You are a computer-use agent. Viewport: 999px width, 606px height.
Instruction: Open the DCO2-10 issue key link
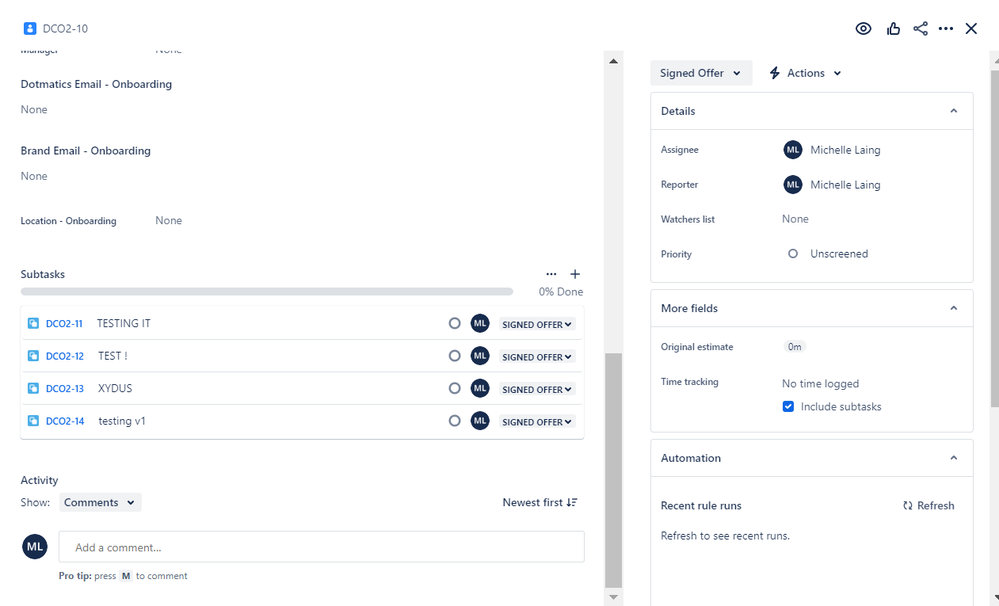tap(65, 29)
